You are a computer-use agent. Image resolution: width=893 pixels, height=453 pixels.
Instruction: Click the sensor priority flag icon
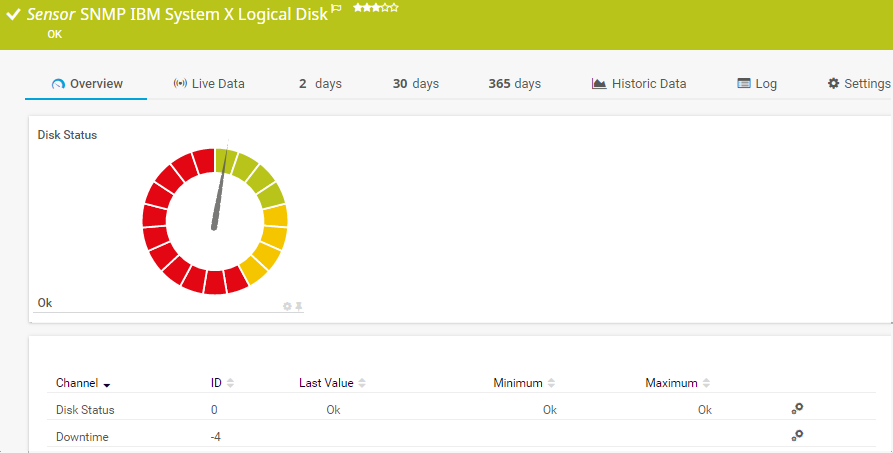[x=336, y=9]
